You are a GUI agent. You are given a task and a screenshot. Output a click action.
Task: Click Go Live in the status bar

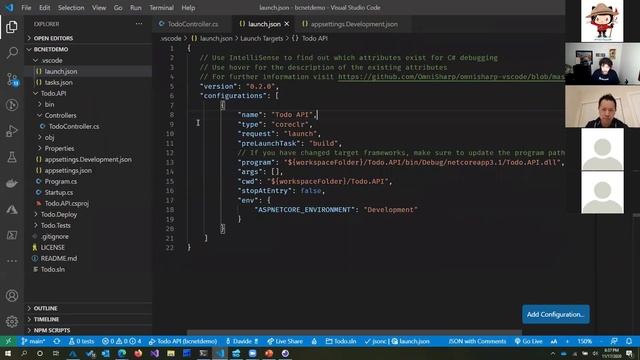click(x=529, y=341)
